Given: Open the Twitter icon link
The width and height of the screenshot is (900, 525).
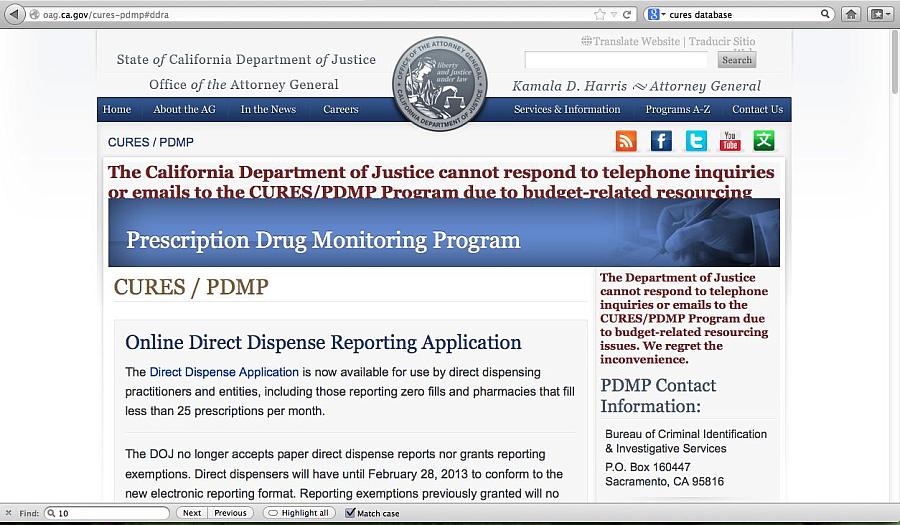Looking at the screenshot, I should [696, 141].
